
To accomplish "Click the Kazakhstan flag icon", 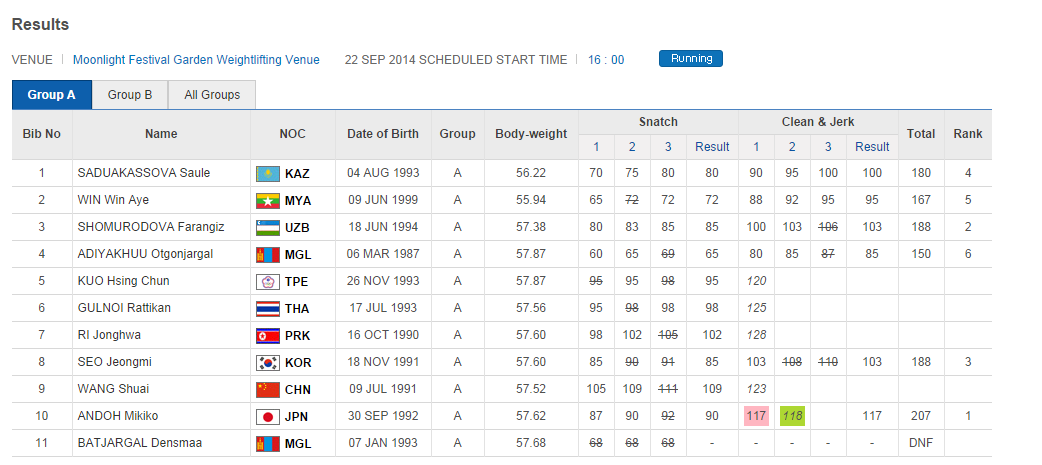I will click(x=267, y=174).
